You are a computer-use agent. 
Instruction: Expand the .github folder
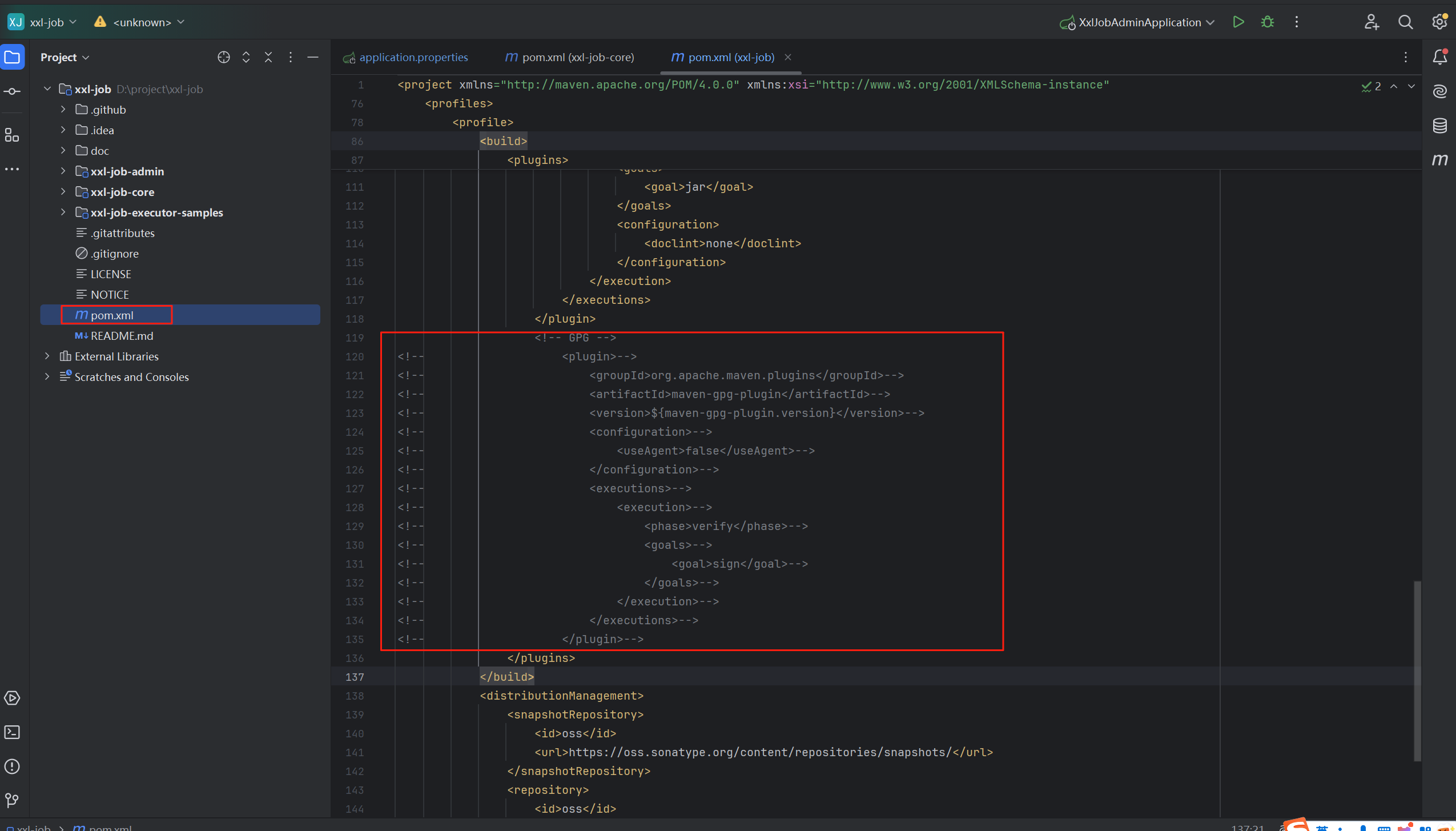pos(63,110)
